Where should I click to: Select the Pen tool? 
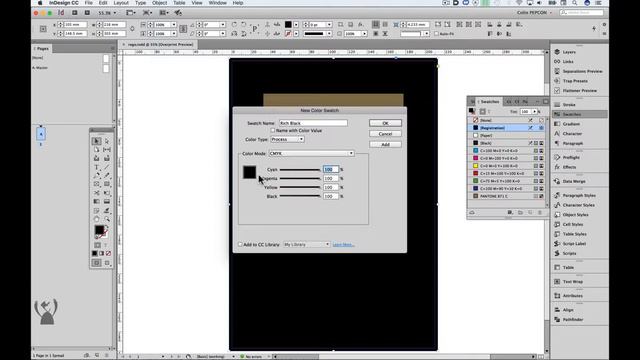tap(97, 176)
